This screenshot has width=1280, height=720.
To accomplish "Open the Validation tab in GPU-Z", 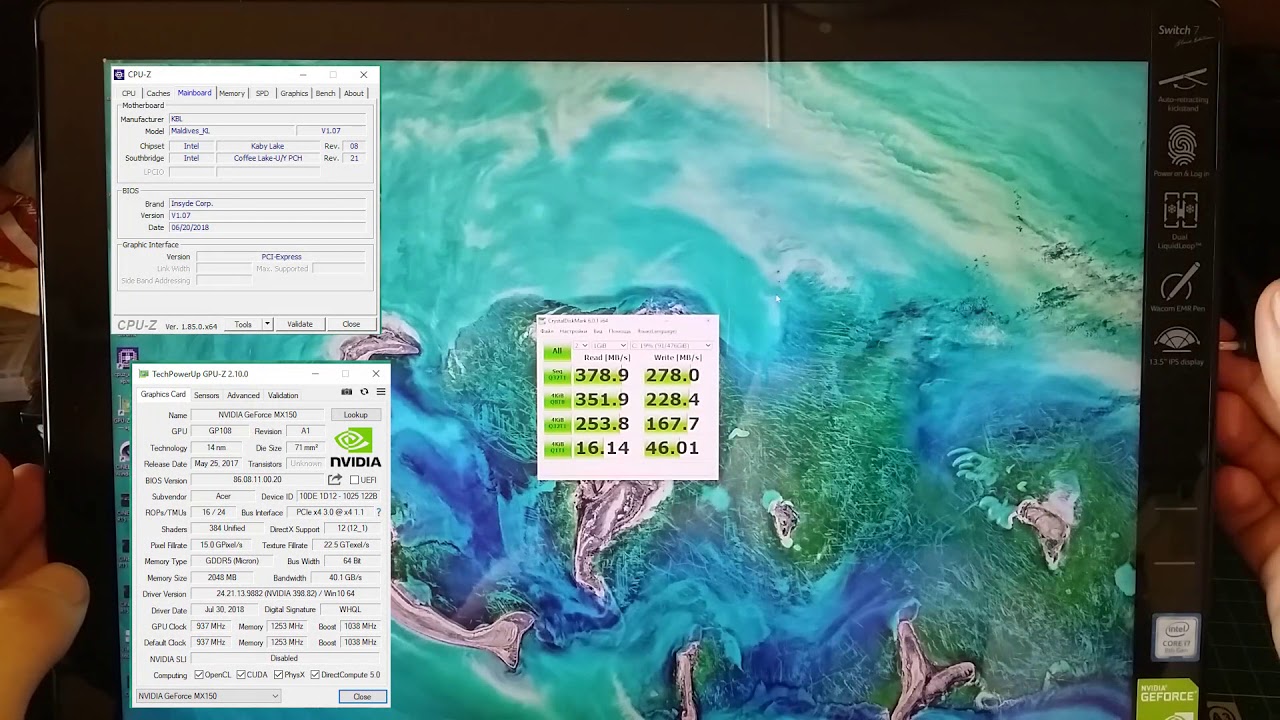I will [283, 395].
